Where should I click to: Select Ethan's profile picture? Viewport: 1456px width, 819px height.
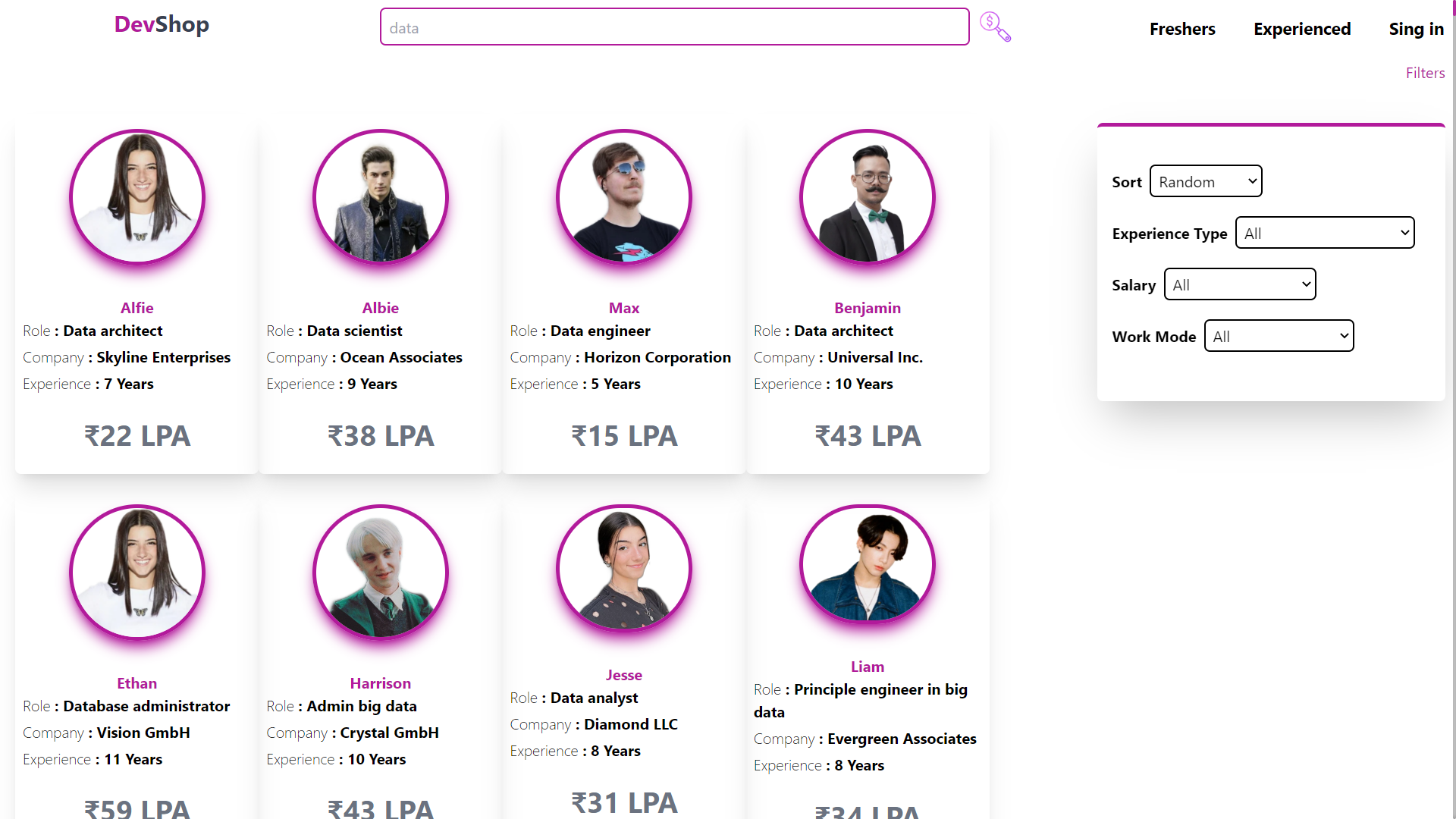pos(137,572)
